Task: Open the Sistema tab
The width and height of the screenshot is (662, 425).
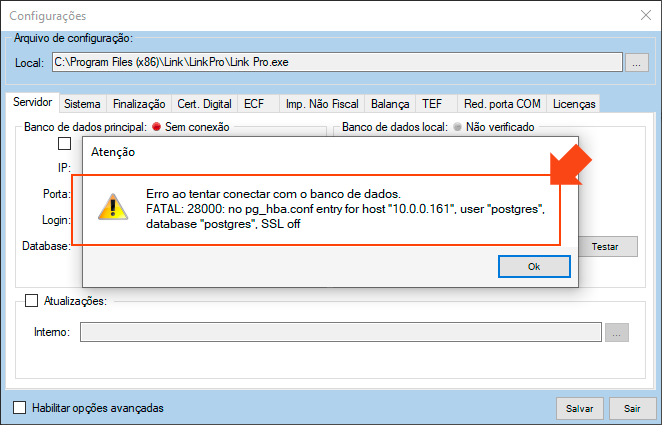Action: pos(82,103)
